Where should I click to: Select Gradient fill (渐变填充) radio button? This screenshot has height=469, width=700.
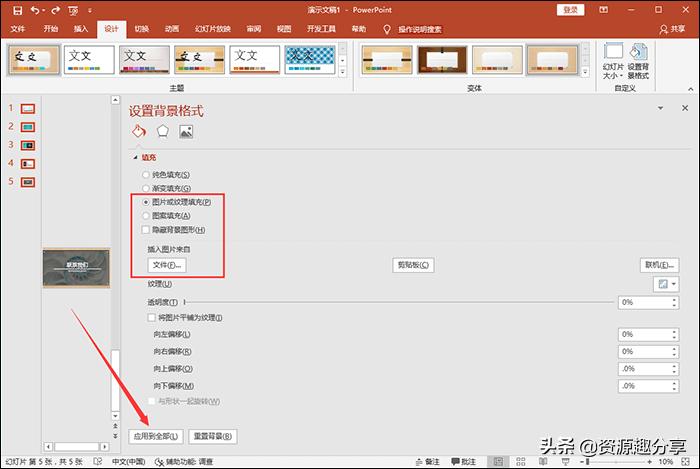[146, 188]
